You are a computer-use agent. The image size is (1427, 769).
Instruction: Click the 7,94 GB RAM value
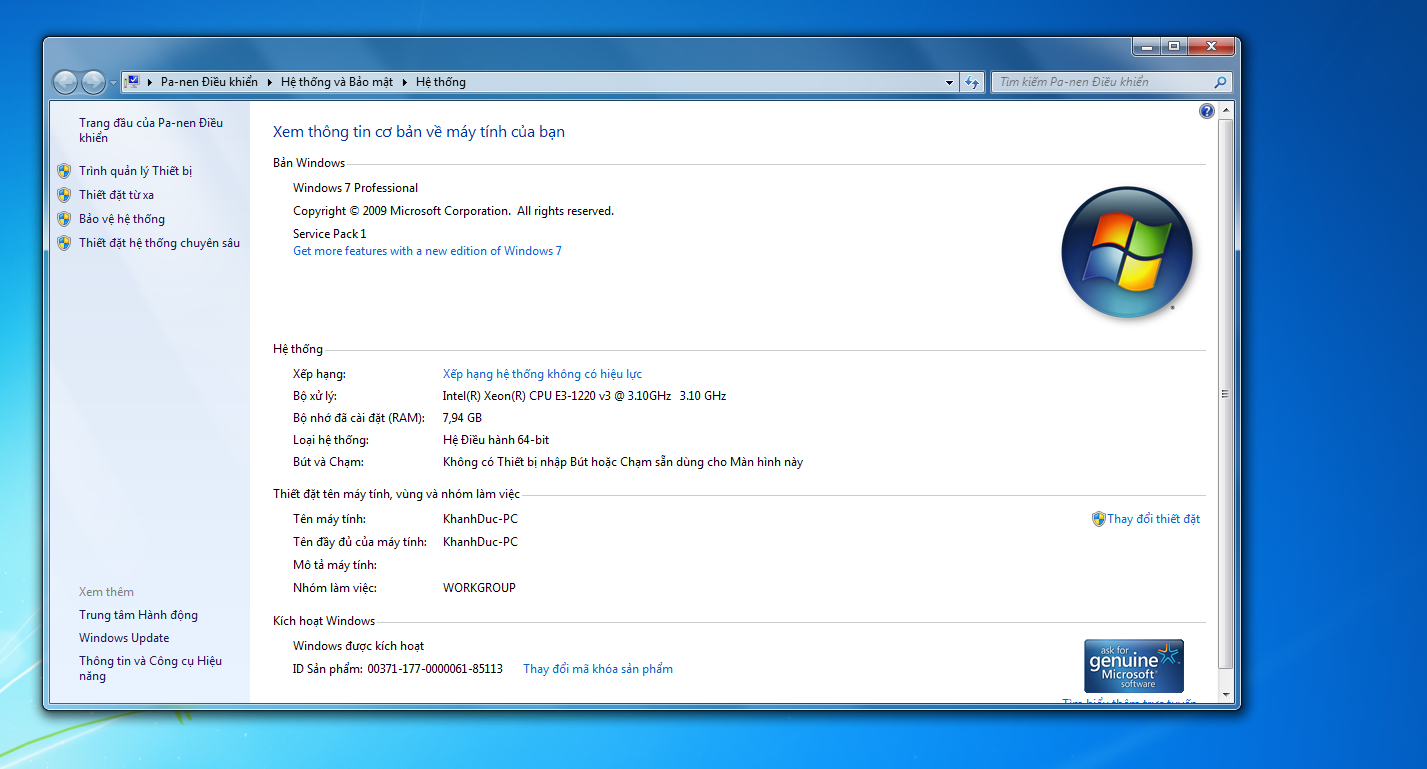coord(462,418)
